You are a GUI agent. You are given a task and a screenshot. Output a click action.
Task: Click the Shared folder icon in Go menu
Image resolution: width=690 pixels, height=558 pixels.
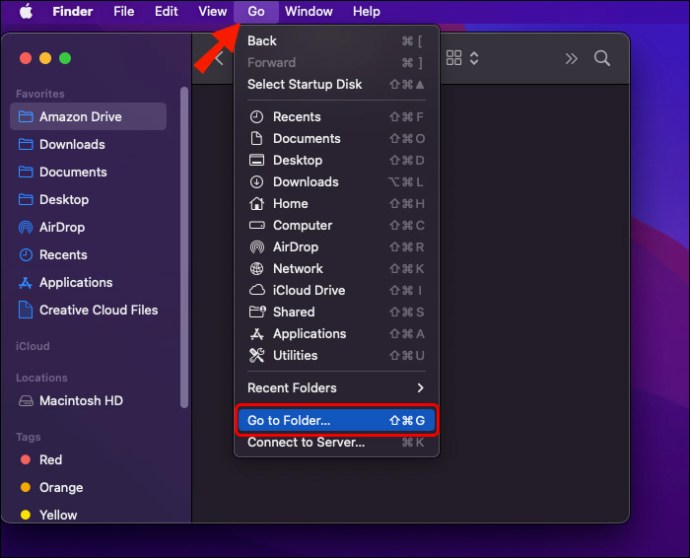[257, 312]
